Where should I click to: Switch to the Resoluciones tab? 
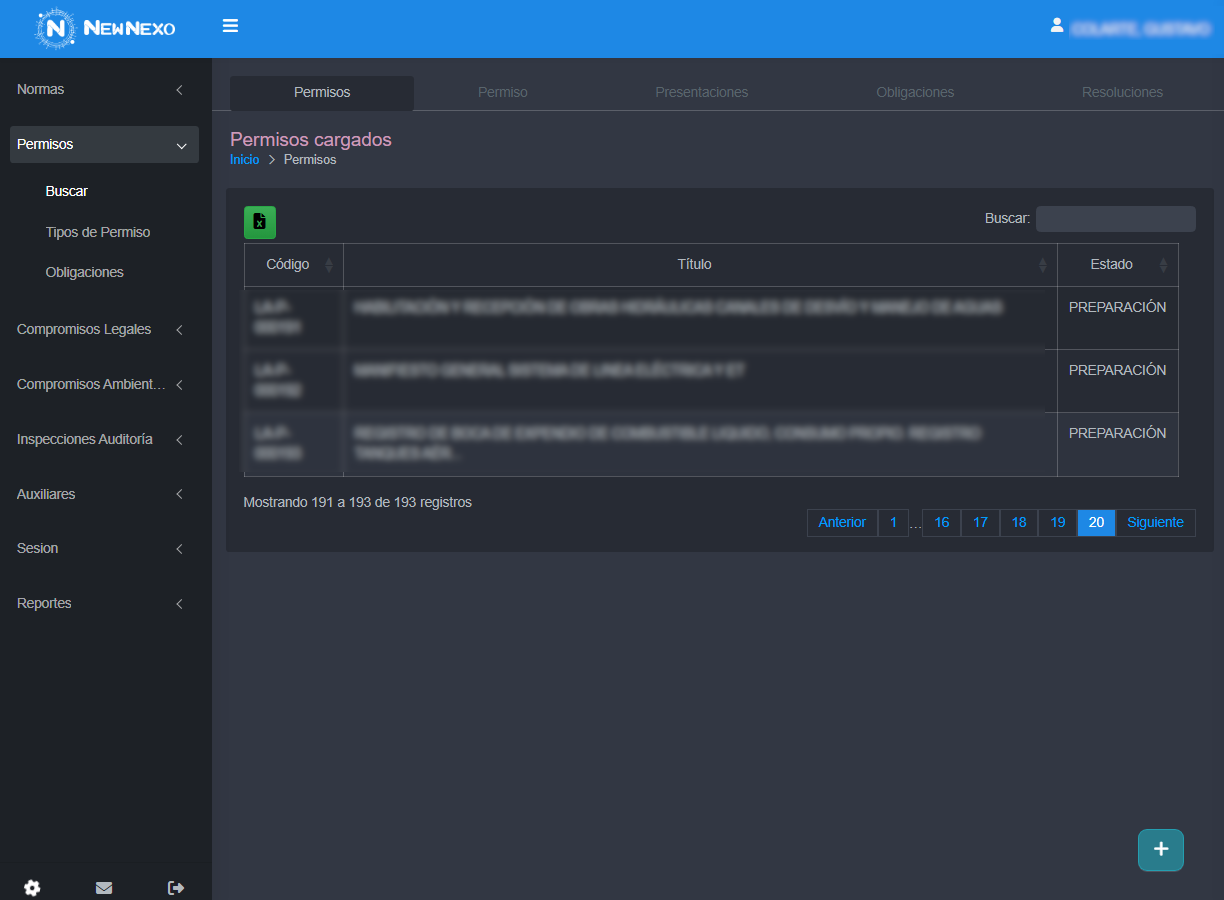[x=1122, y=92]
